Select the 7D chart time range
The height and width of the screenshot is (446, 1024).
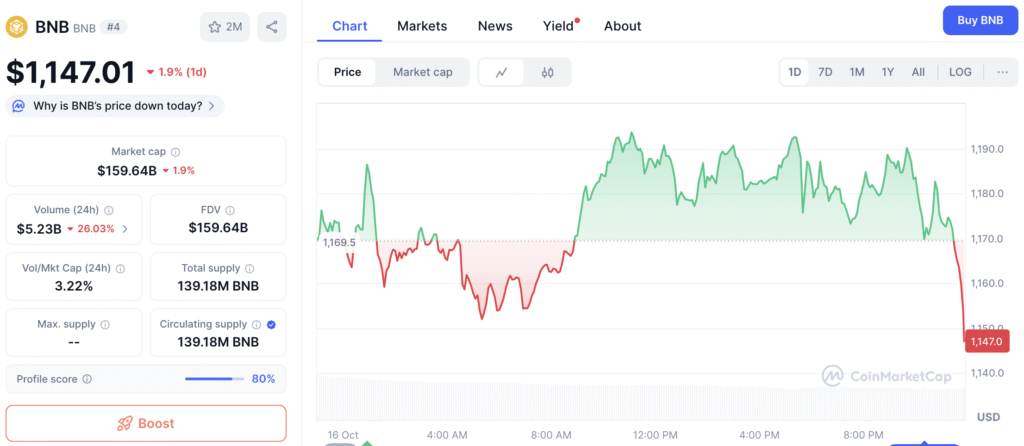click(x=825, y=72)
